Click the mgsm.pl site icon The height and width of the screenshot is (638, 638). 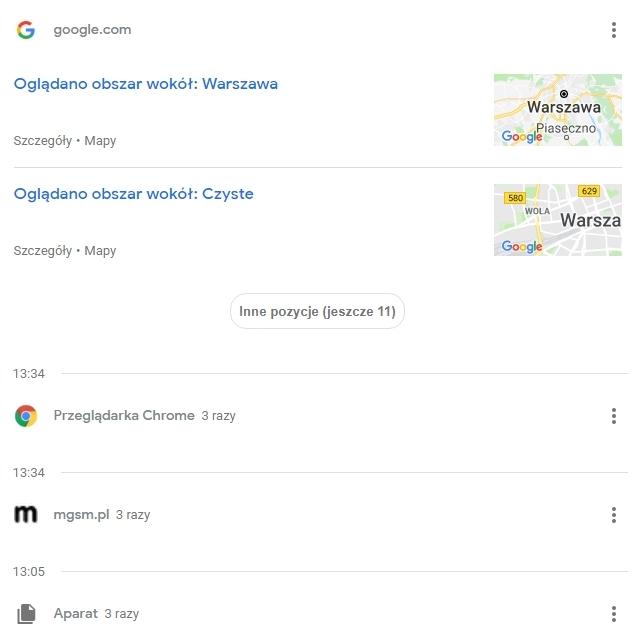(x=26, y=515)
